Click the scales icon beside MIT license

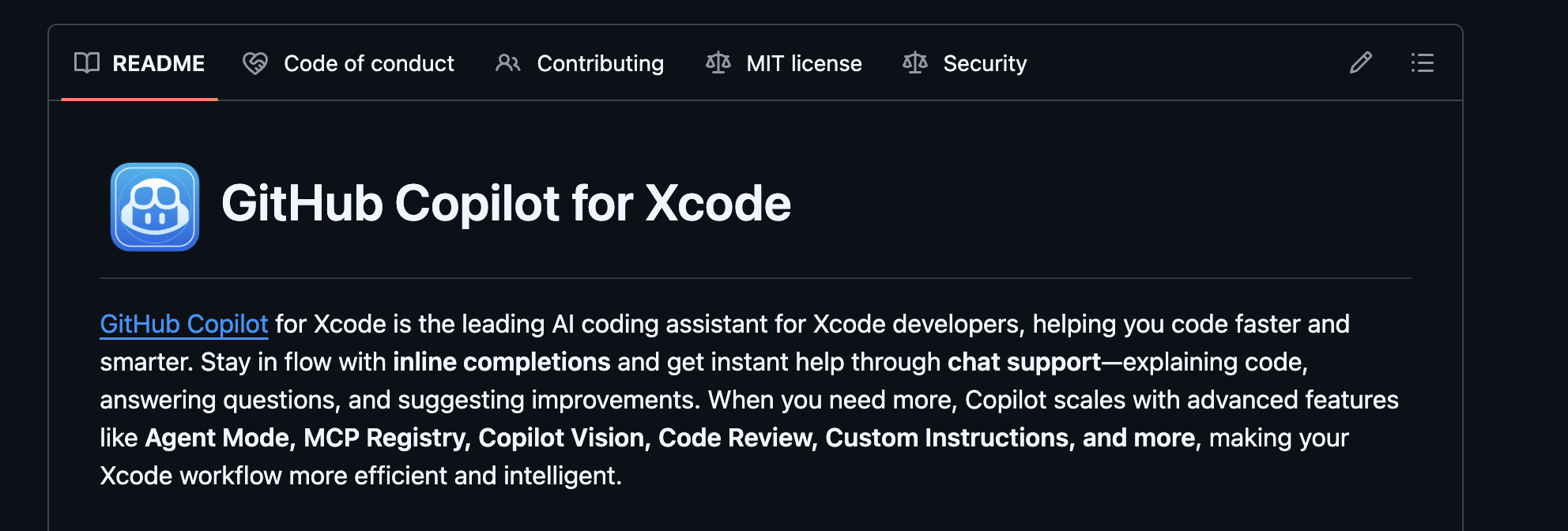(718, 62)
